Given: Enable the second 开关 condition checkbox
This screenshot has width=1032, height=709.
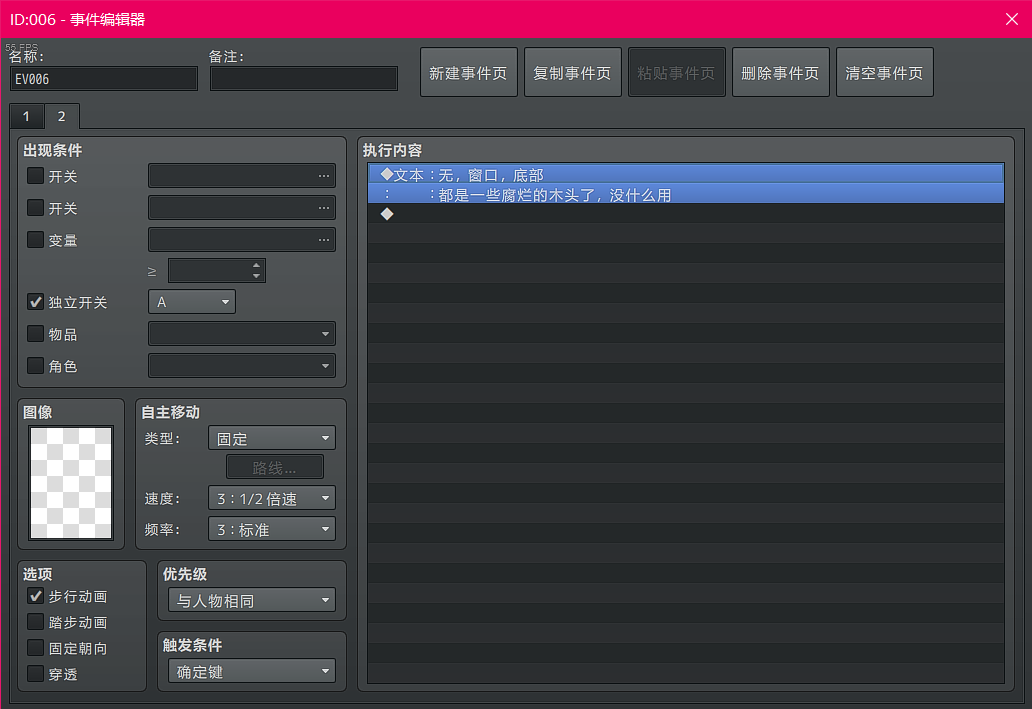Looking at the screenshot, I should pyautogui.click(x=36, y=208).
